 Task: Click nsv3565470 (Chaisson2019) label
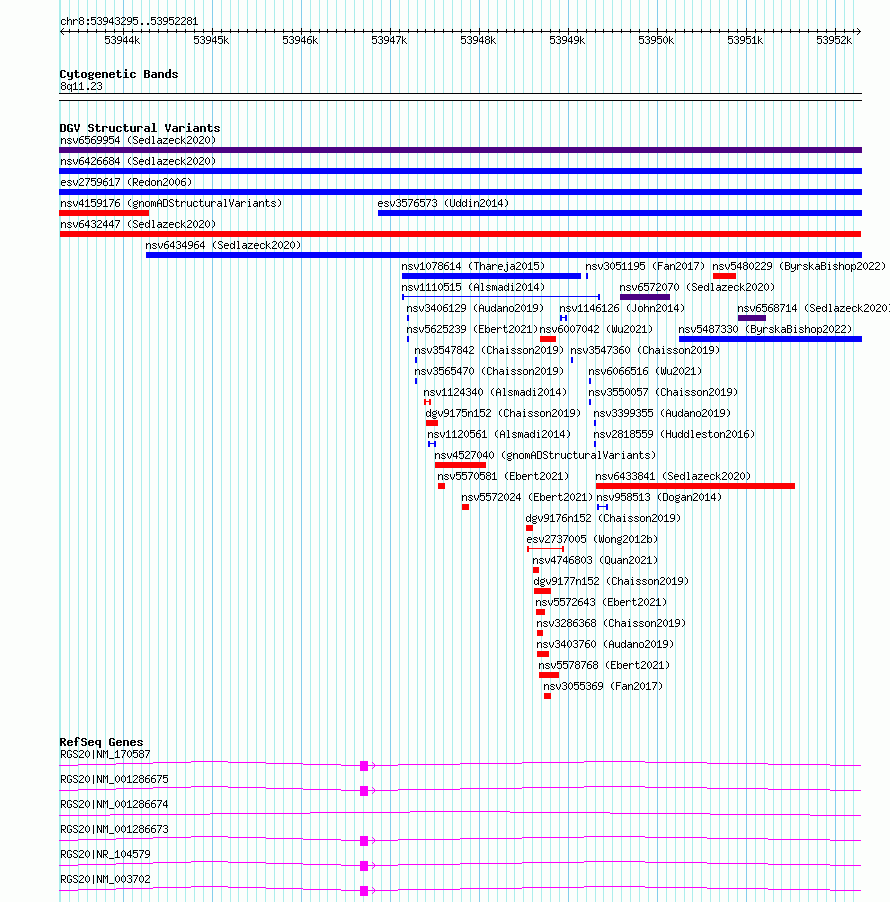click(489, 371)
